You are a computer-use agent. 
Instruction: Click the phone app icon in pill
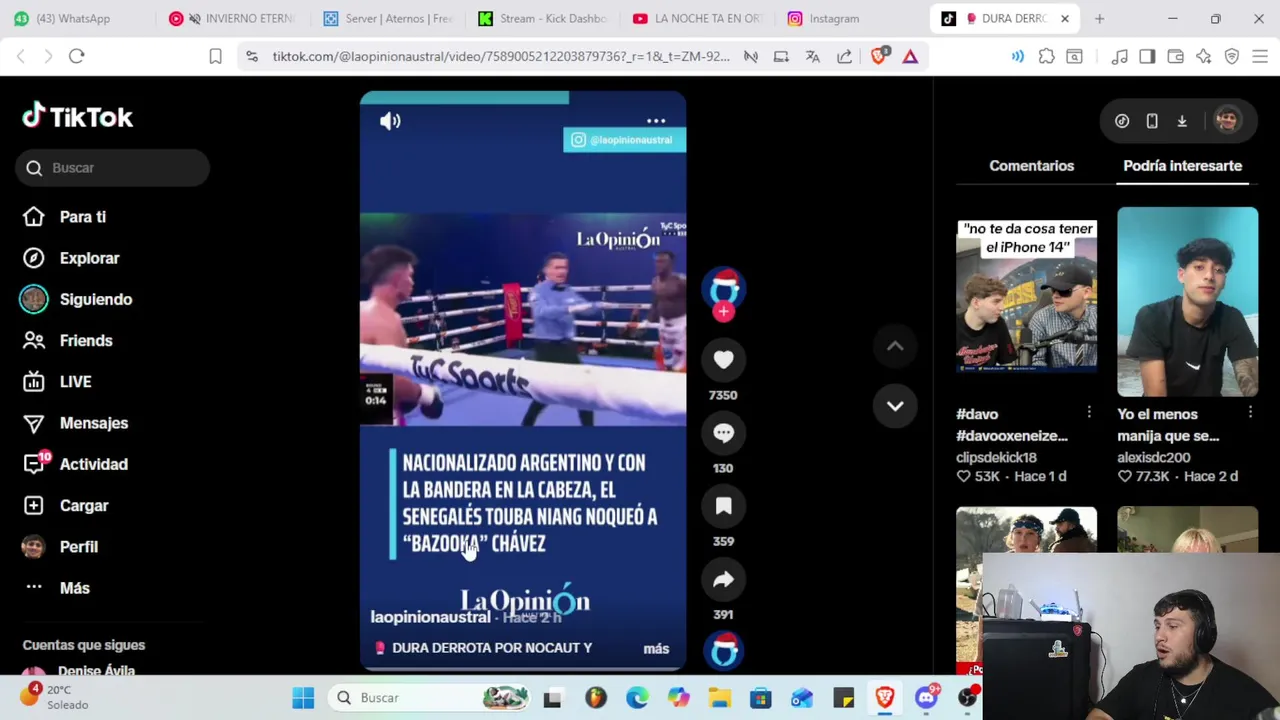(1152, 121)
